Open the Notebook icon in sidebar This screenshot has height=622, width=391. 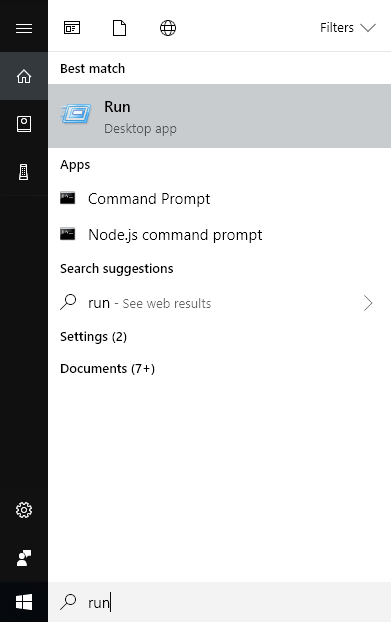point(24,124)
